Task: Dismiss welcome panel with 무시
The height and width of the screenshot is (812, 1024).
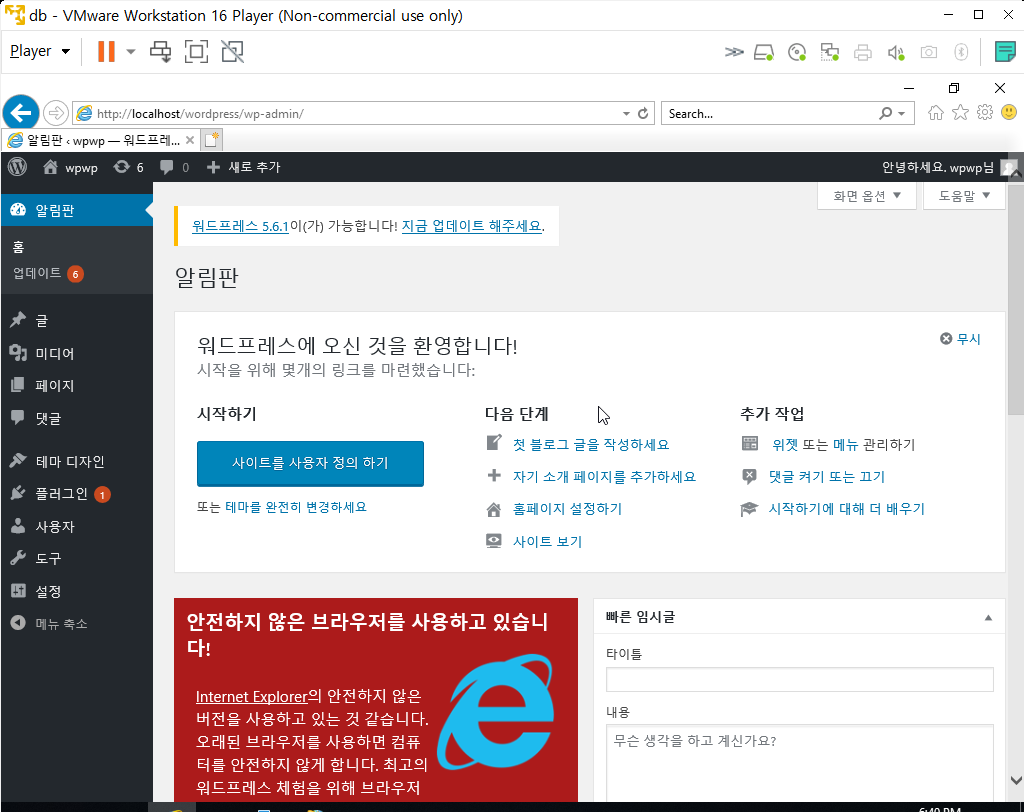Action: point(961,338)
